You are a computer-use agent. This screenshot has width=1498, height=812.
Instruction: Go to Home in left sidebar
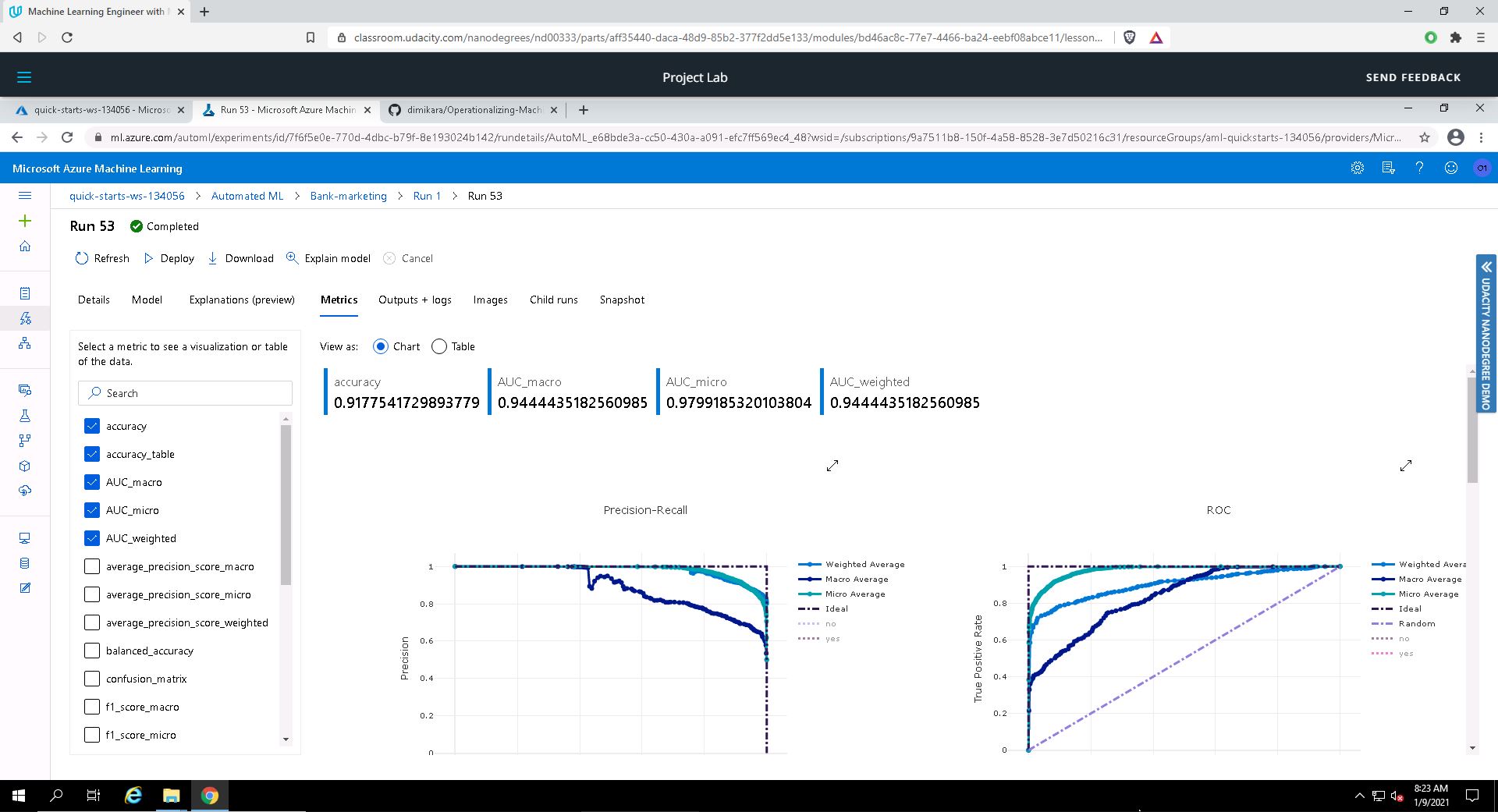pyautogui.click(x=25, y=246)
